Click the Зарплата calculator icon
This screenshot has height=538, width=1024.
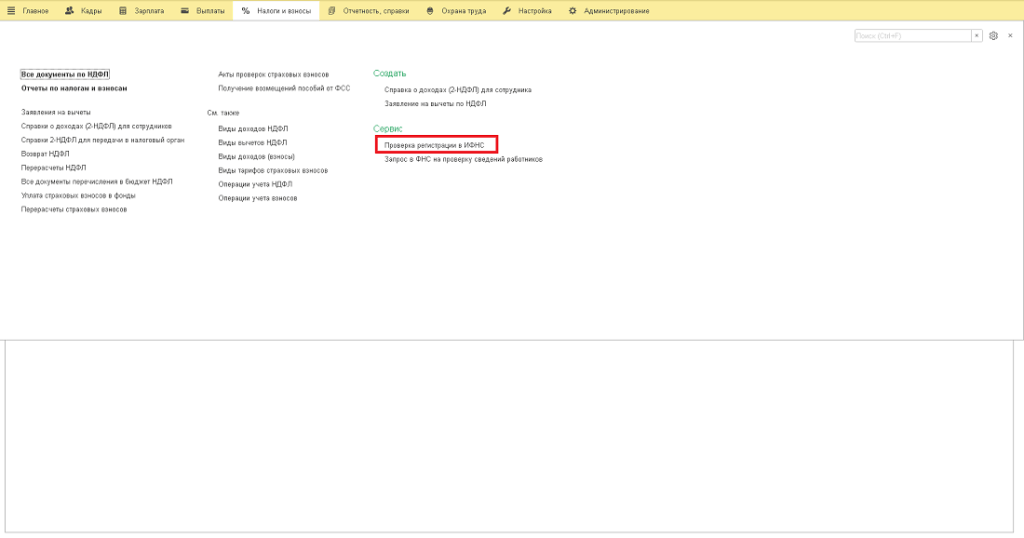pyautogui.click(x=123, y=11)
